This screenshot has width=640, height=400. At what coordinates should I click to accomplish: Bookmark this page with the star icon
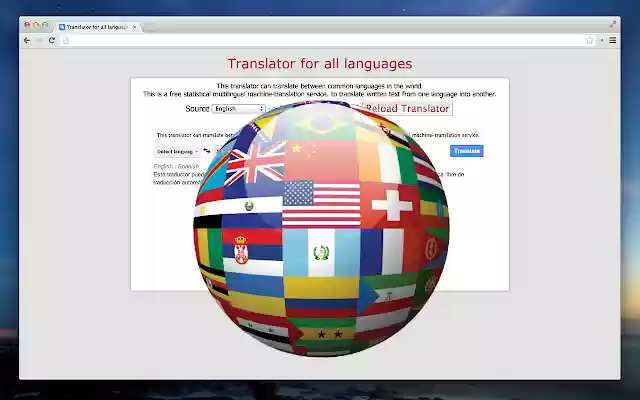pos(590,40)
